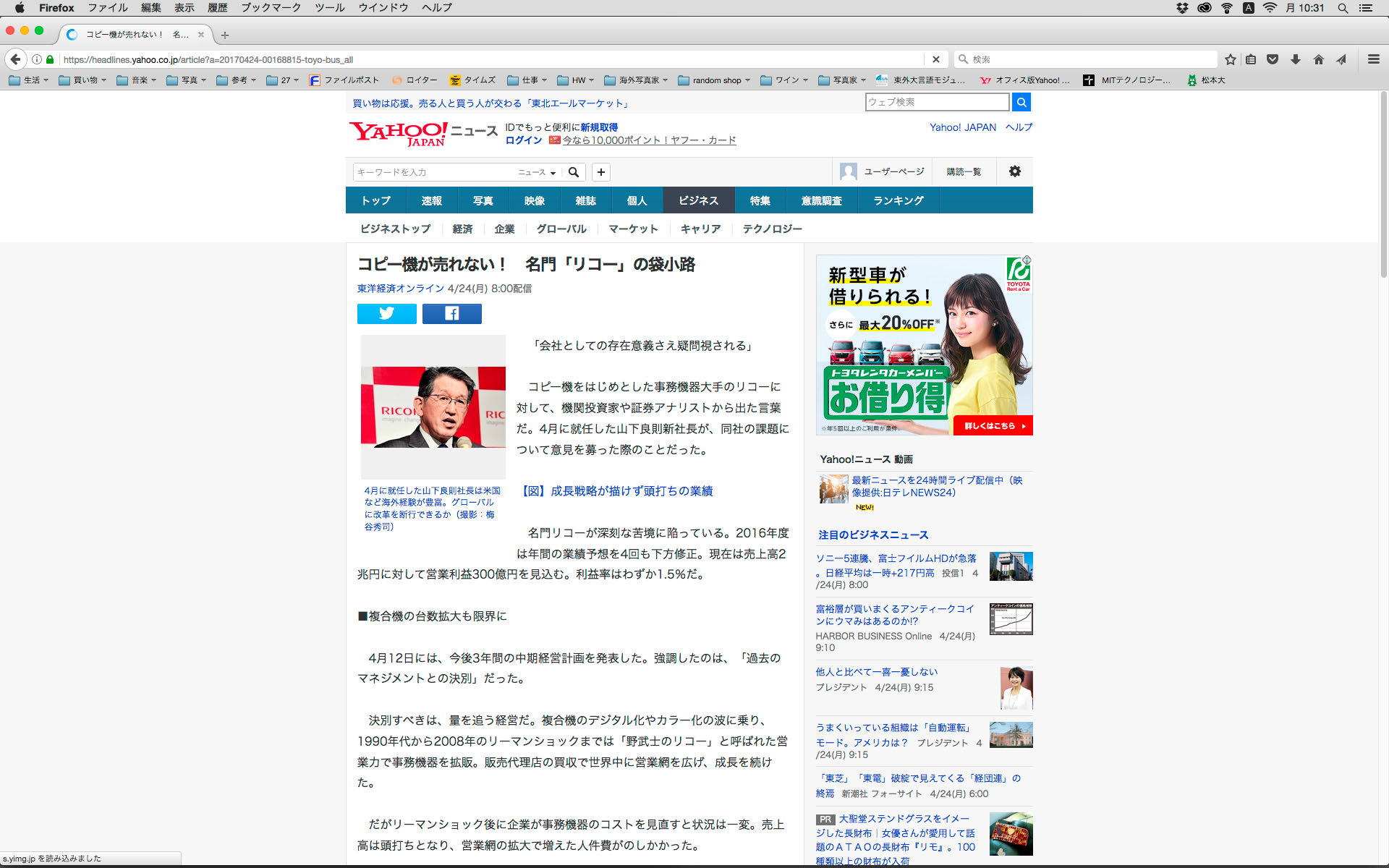Go to Firefox home page icon
Screen dimensions: 1389x868
[x=1318, y=59]
